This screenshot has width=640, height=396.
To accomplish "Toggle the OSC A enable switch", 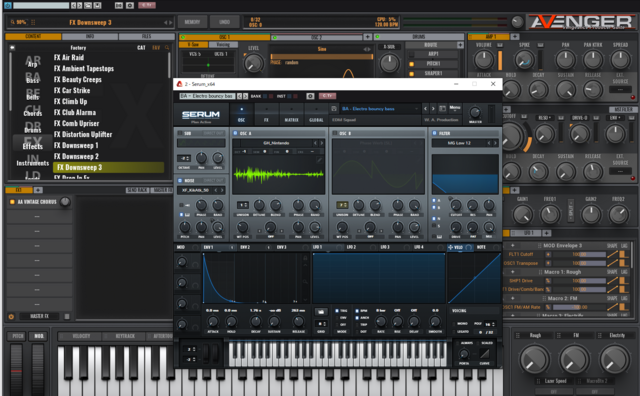I will [235, 133].
